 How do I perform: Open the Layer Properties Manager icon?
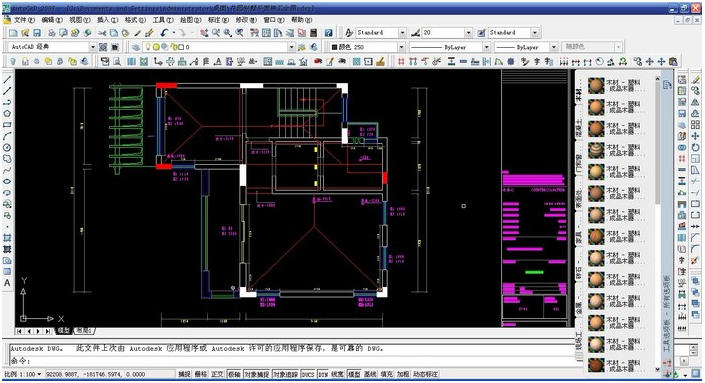(x=135, y=47)
